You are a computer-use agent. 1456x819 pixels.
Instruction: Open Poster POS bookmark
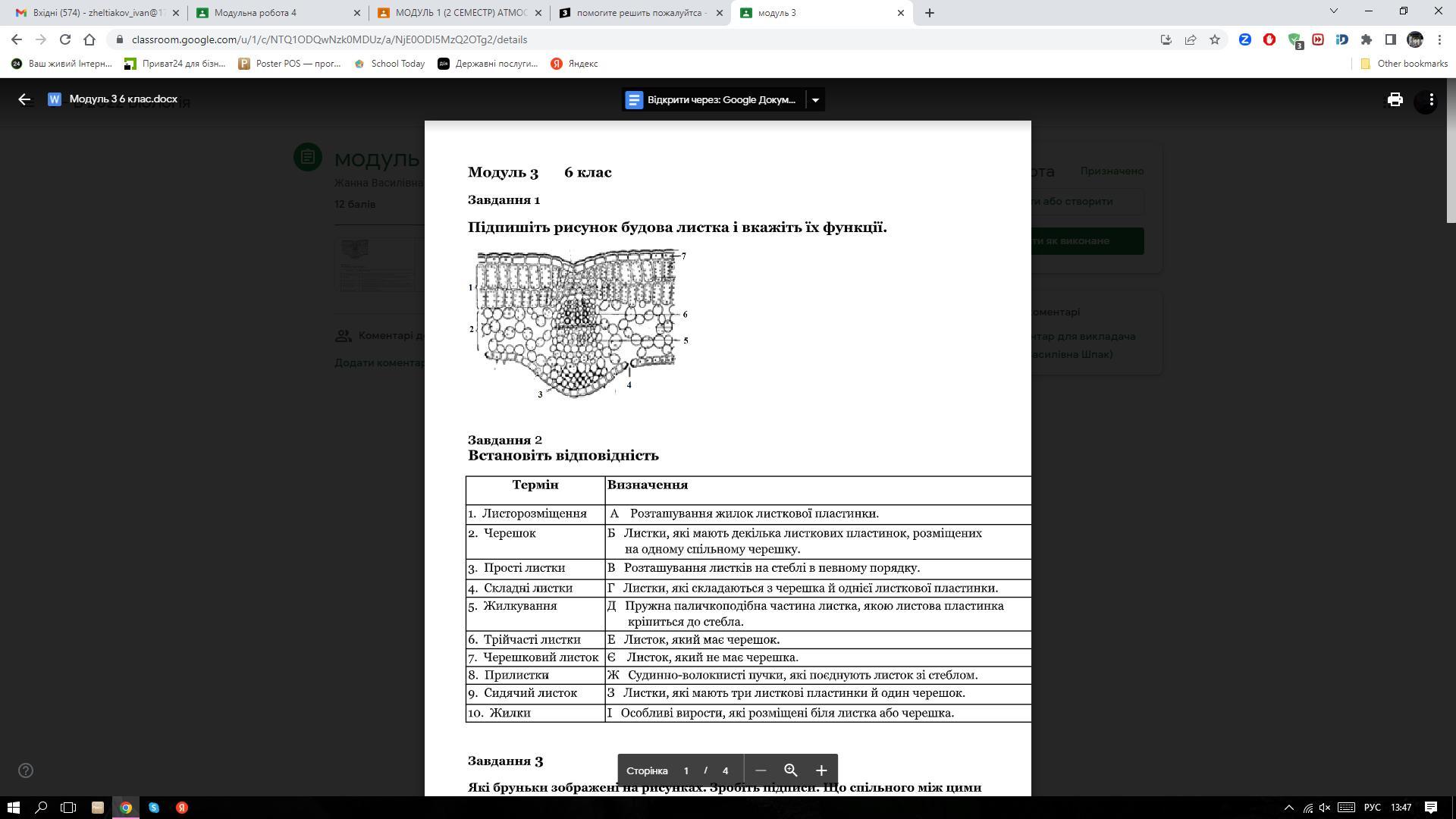[290, 64]
